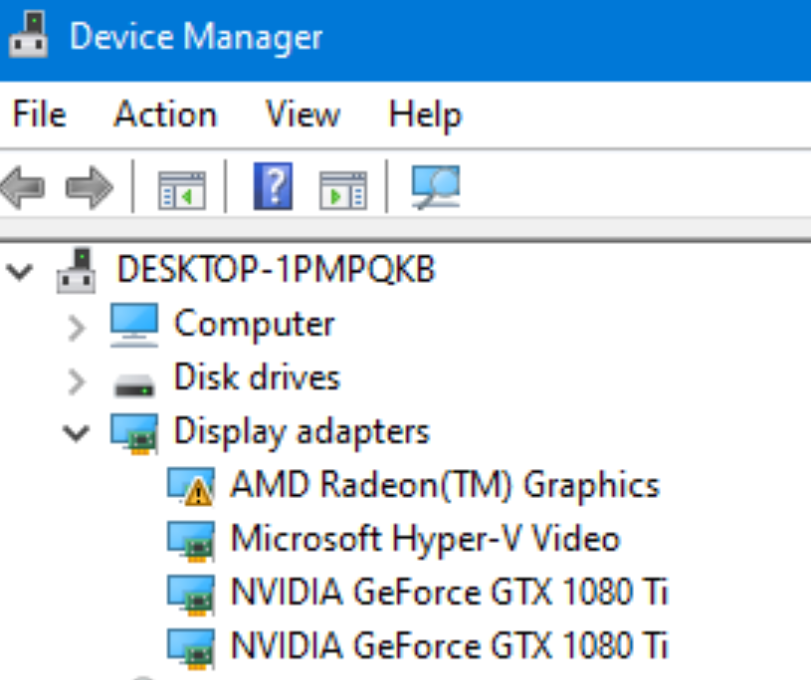Open the File menu
The image size is (811, 680).
pyautogui.click(x=39, y=114)
